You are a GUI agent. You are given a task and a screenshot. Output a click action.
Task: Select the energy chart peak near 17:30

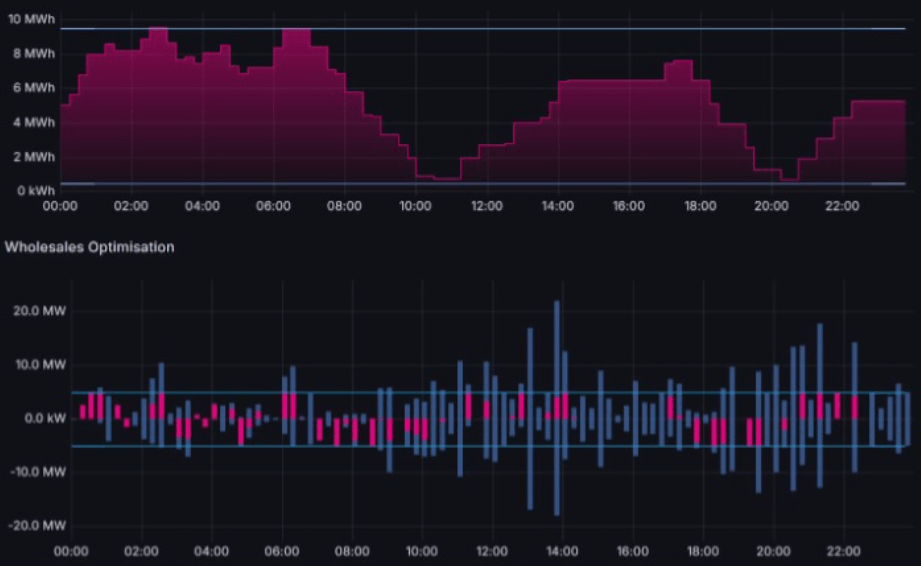coord(680,70)
